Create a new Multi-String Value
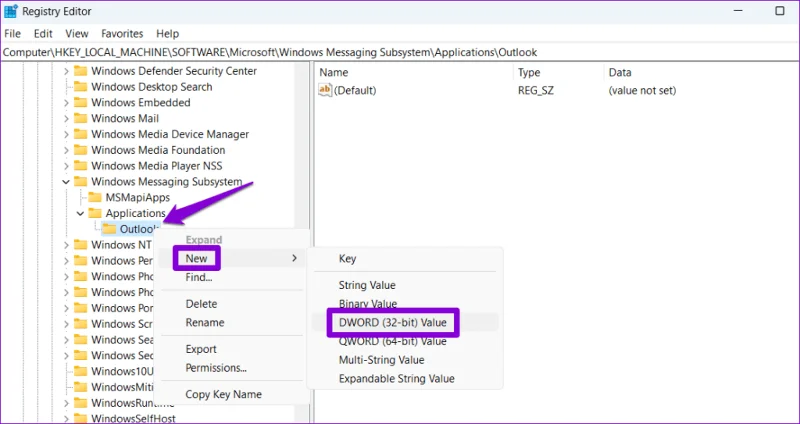Screen dimensions: 800x424 [x=381, y=360]
